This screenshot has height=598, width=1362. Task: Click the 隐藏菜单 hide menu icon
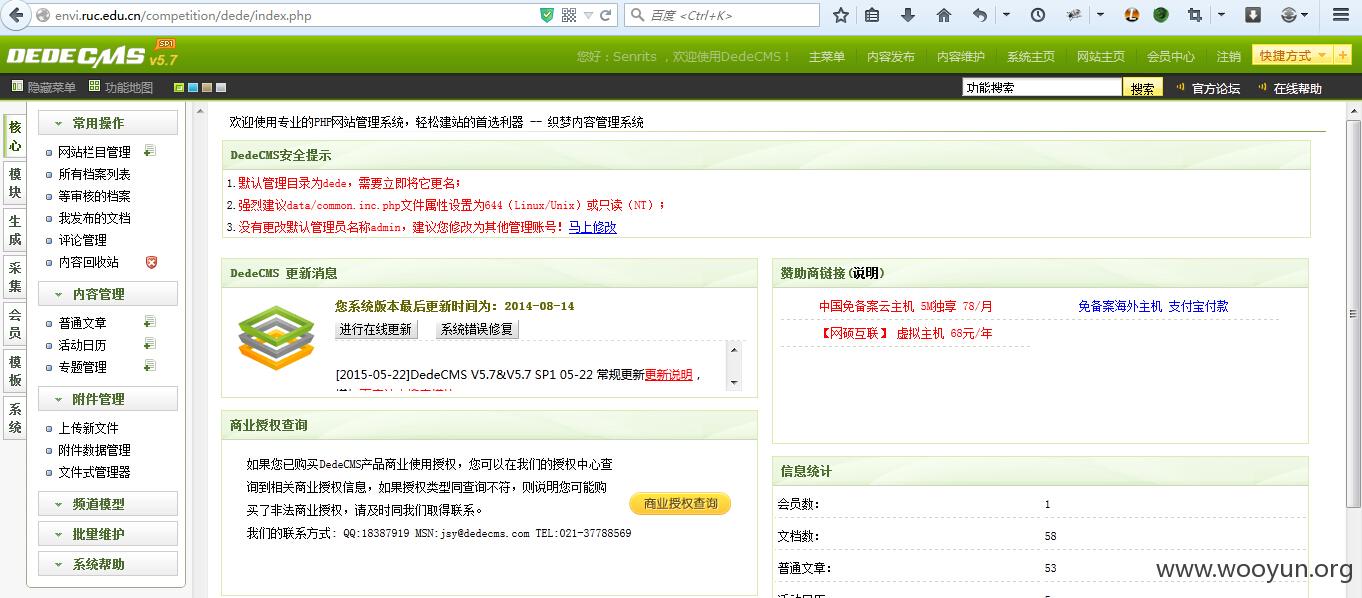pos(17,87)
